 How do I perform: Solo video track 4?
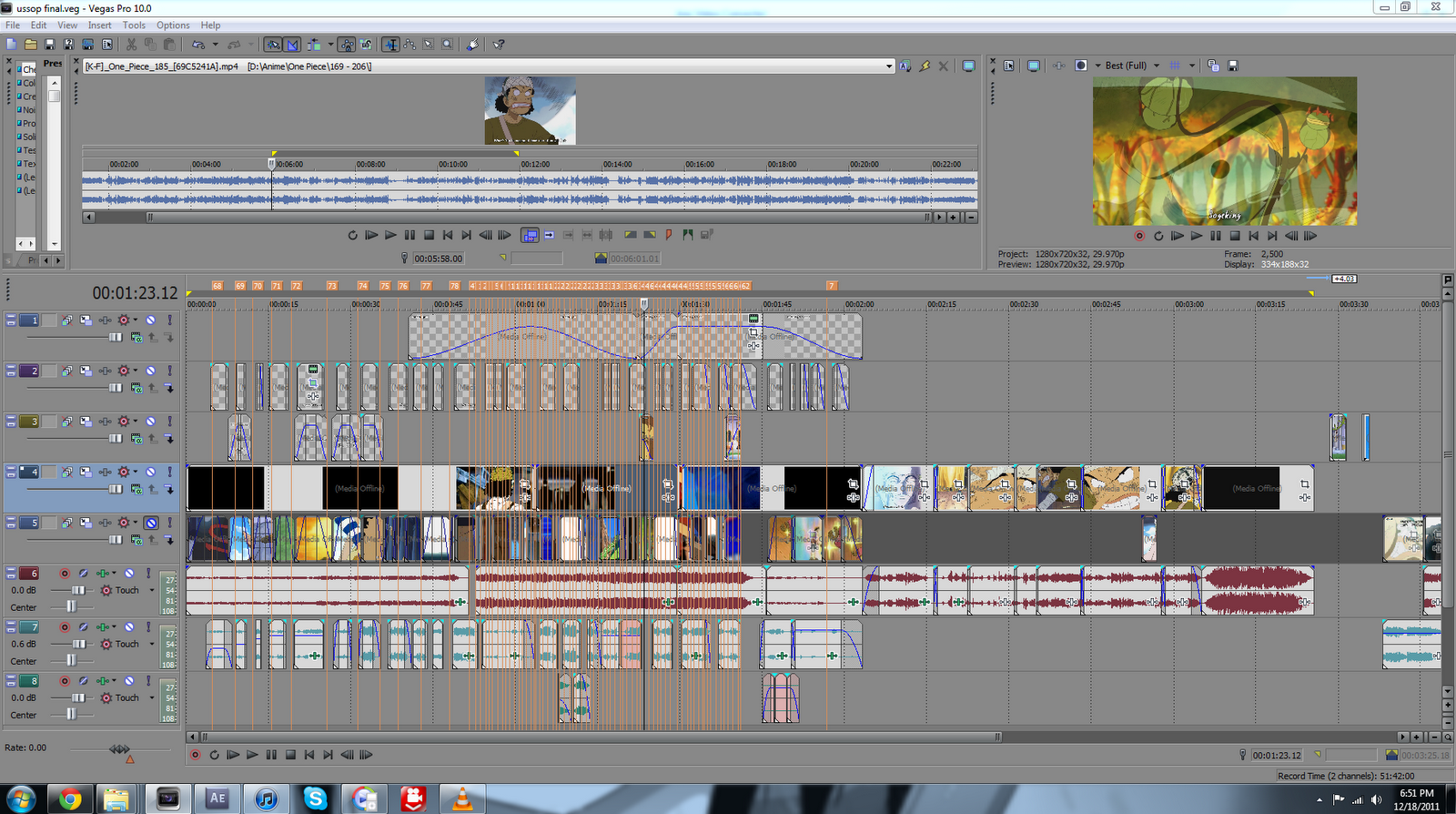click(169, 472)
